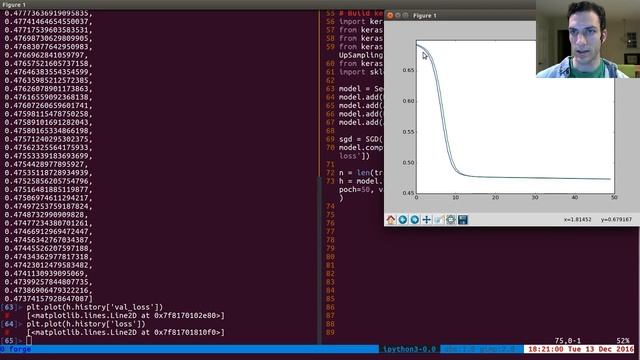Click output value 0.47506974611294217
This screenshot has height=360, width=640.
pos(48,198)
